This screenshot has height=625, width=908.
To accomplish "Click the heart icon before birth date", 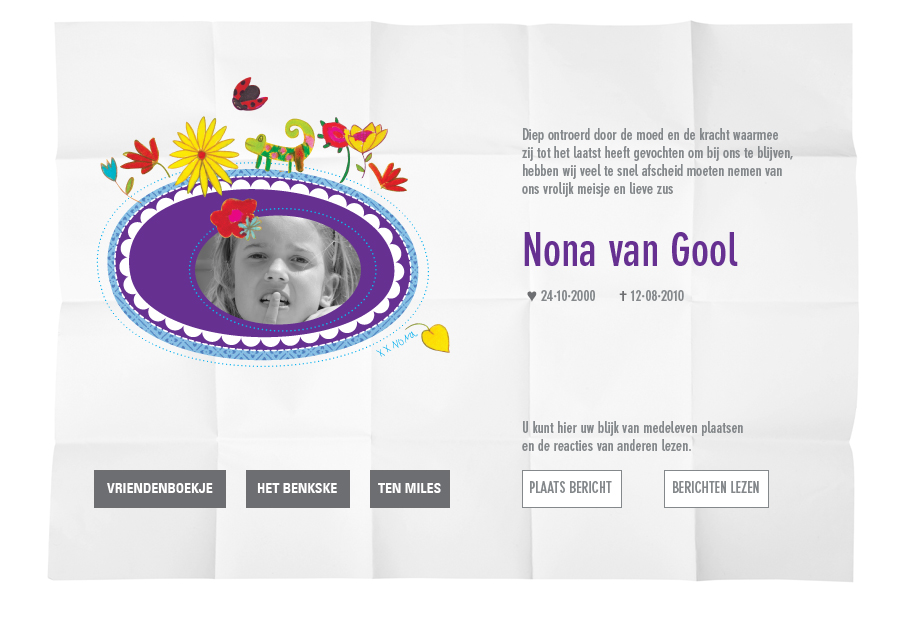I will point(532,296).
